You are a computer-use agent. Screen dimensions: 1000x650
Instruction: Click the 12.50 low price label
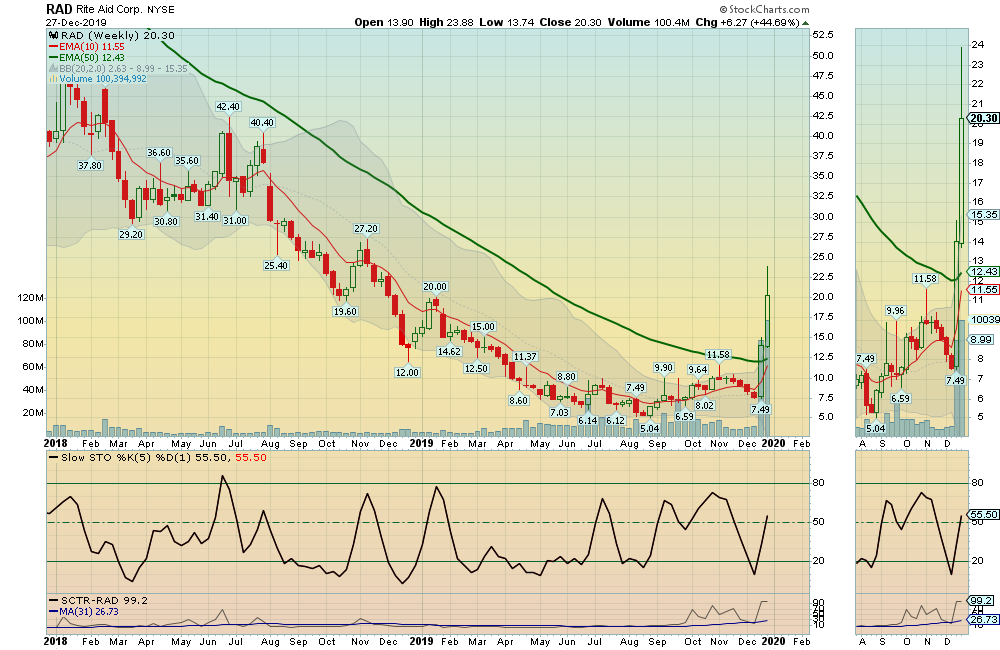click(476, 368)
